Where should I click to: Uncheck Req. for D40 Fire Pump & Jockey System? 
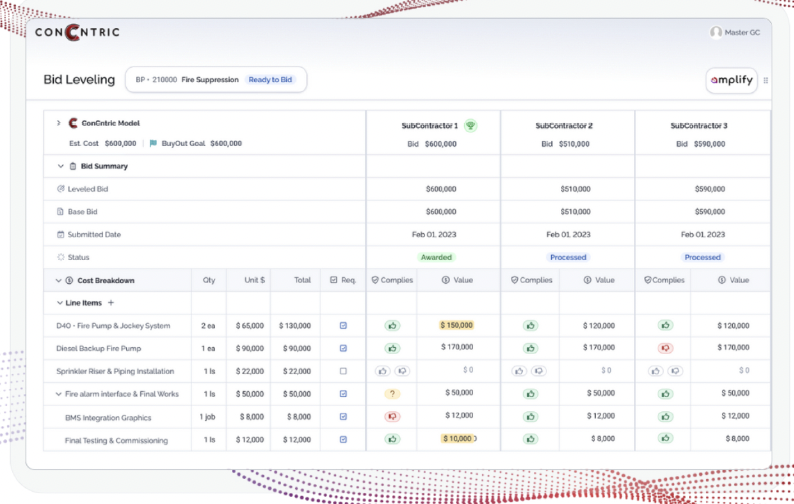coord(343,325)
